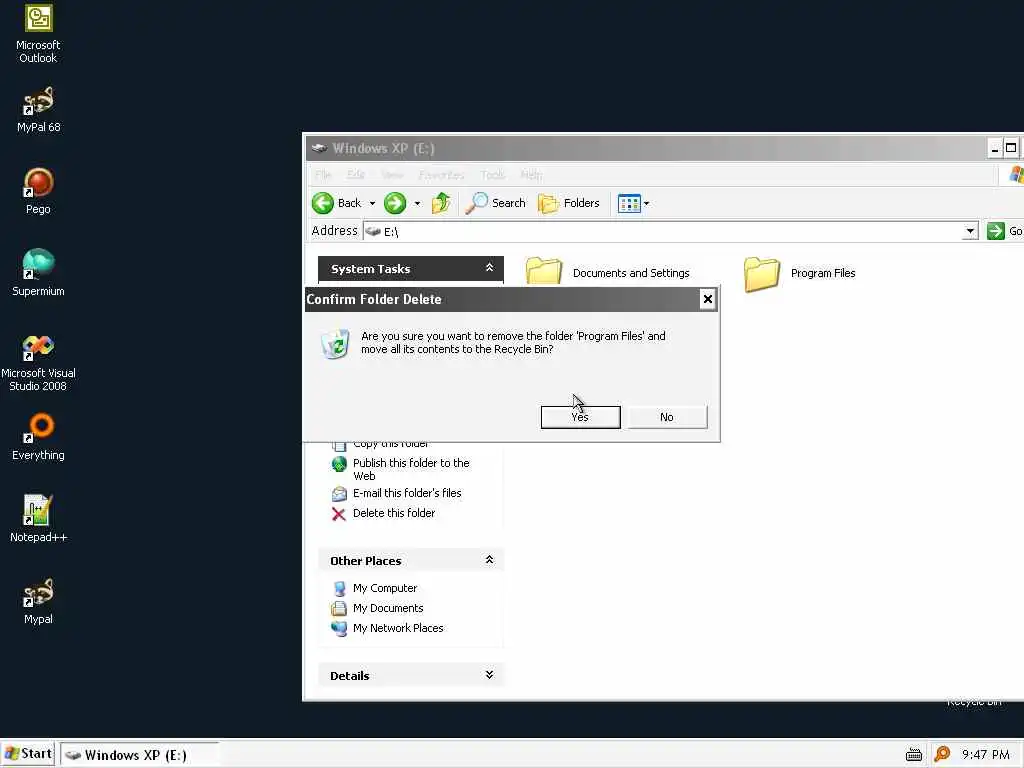Go up one folder level

(x=441, y=203)
